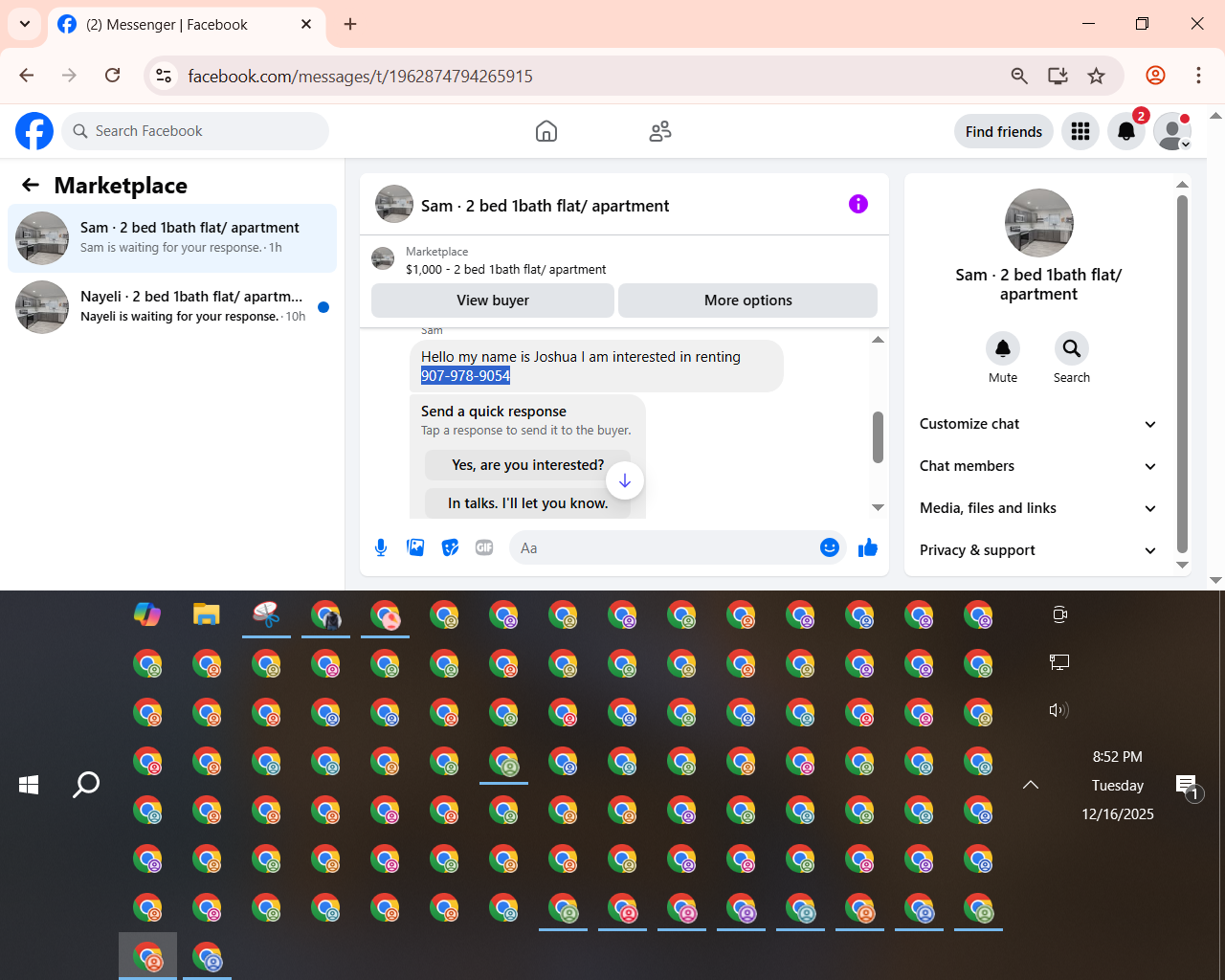Click the Search Facebook field
Screen dimensions: 1225x980
click(x=195, y=131)
